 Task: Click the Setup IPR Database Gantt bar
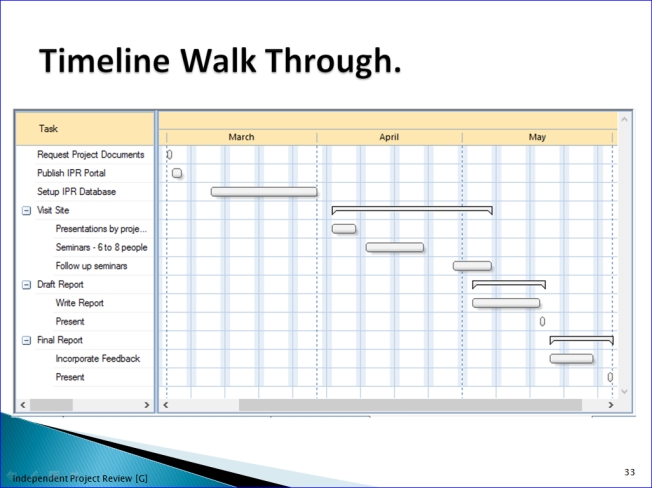point(263,192)
